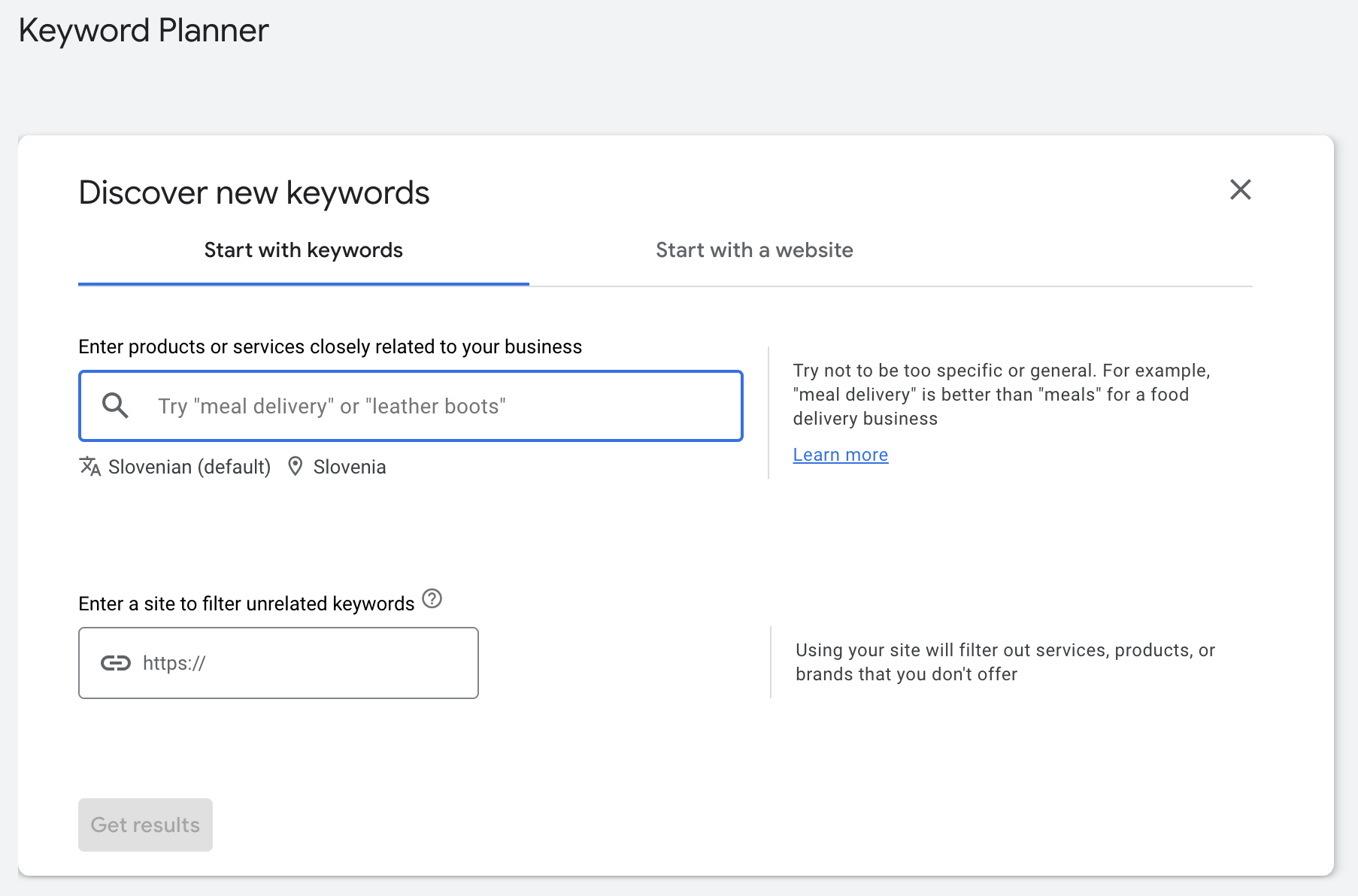Click the 'Using your site will filter' hint text
Screen dimensions: 1358x896
1005,662
